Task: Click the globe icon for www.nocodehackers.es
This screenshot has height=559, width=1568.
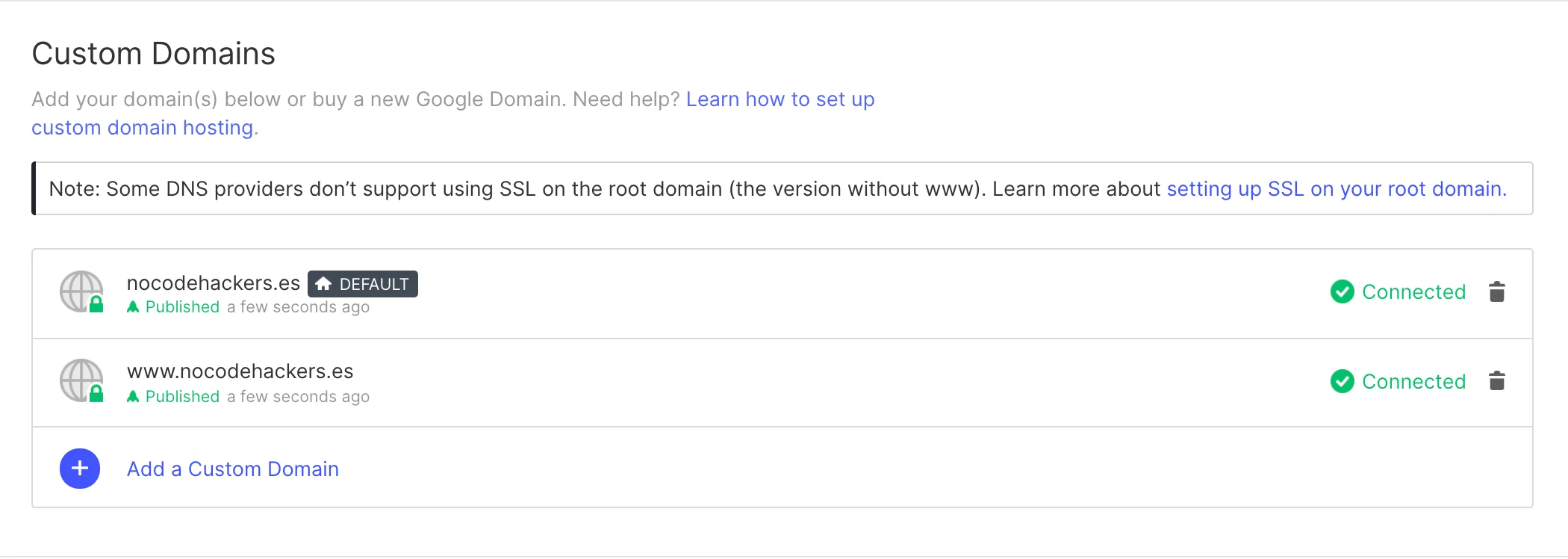Action: [x=81, y=380]
